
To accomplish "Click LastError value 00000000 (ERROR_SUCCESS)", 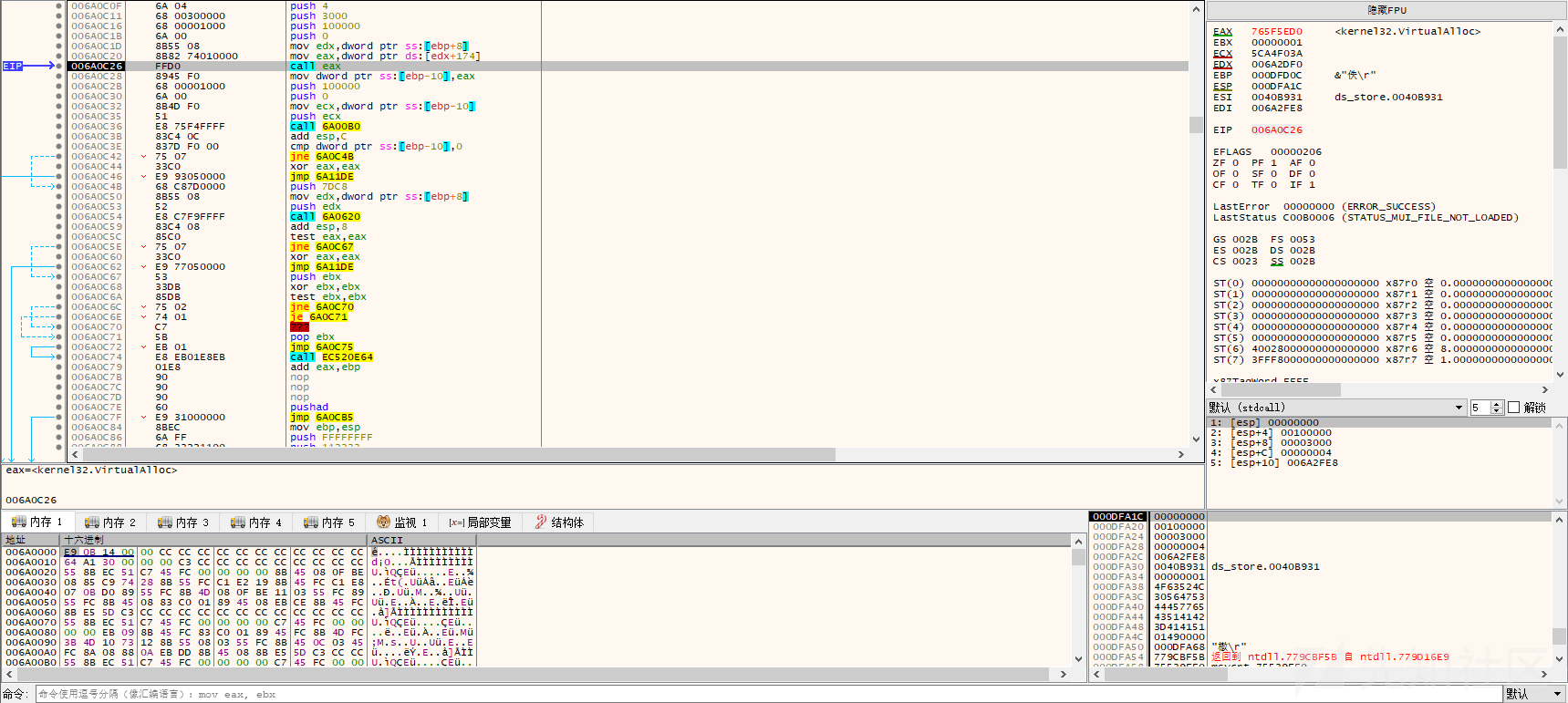I will point(1359,207).
